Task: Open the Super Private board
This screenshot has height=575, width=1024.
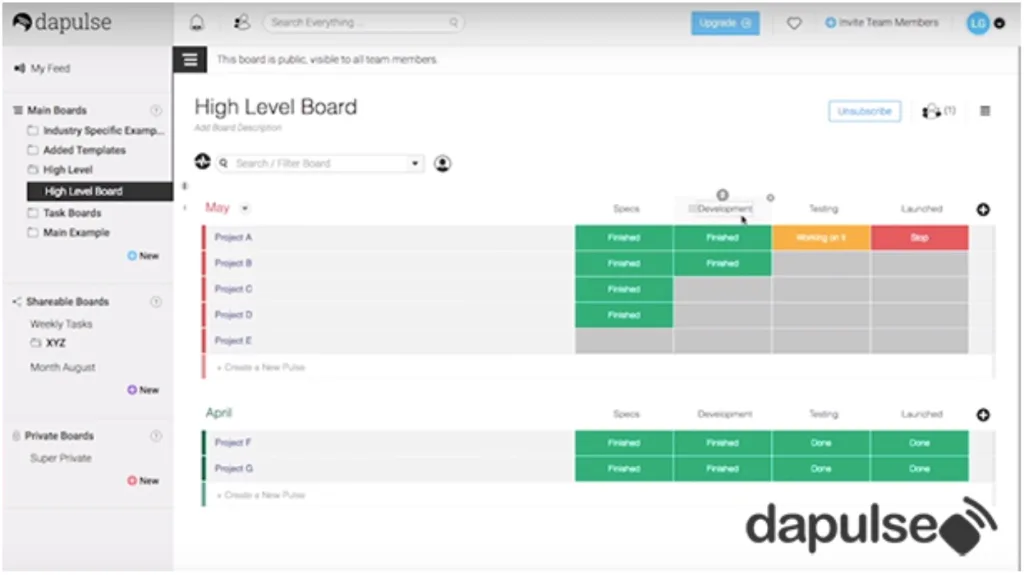Action: click(x=61, y=458)
